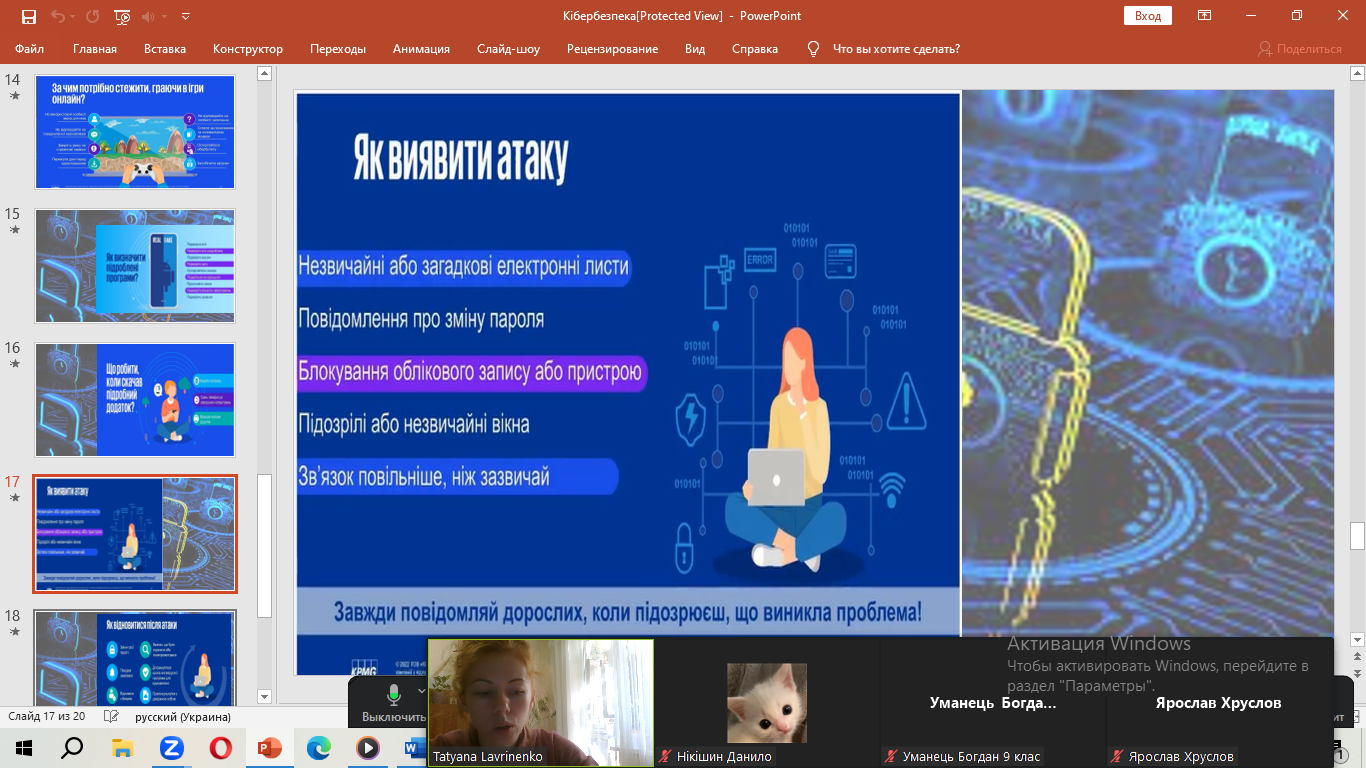
Task: Click 'Незвичайні або загадкові електронні листи' text
Action: click(x=464, y=266)
